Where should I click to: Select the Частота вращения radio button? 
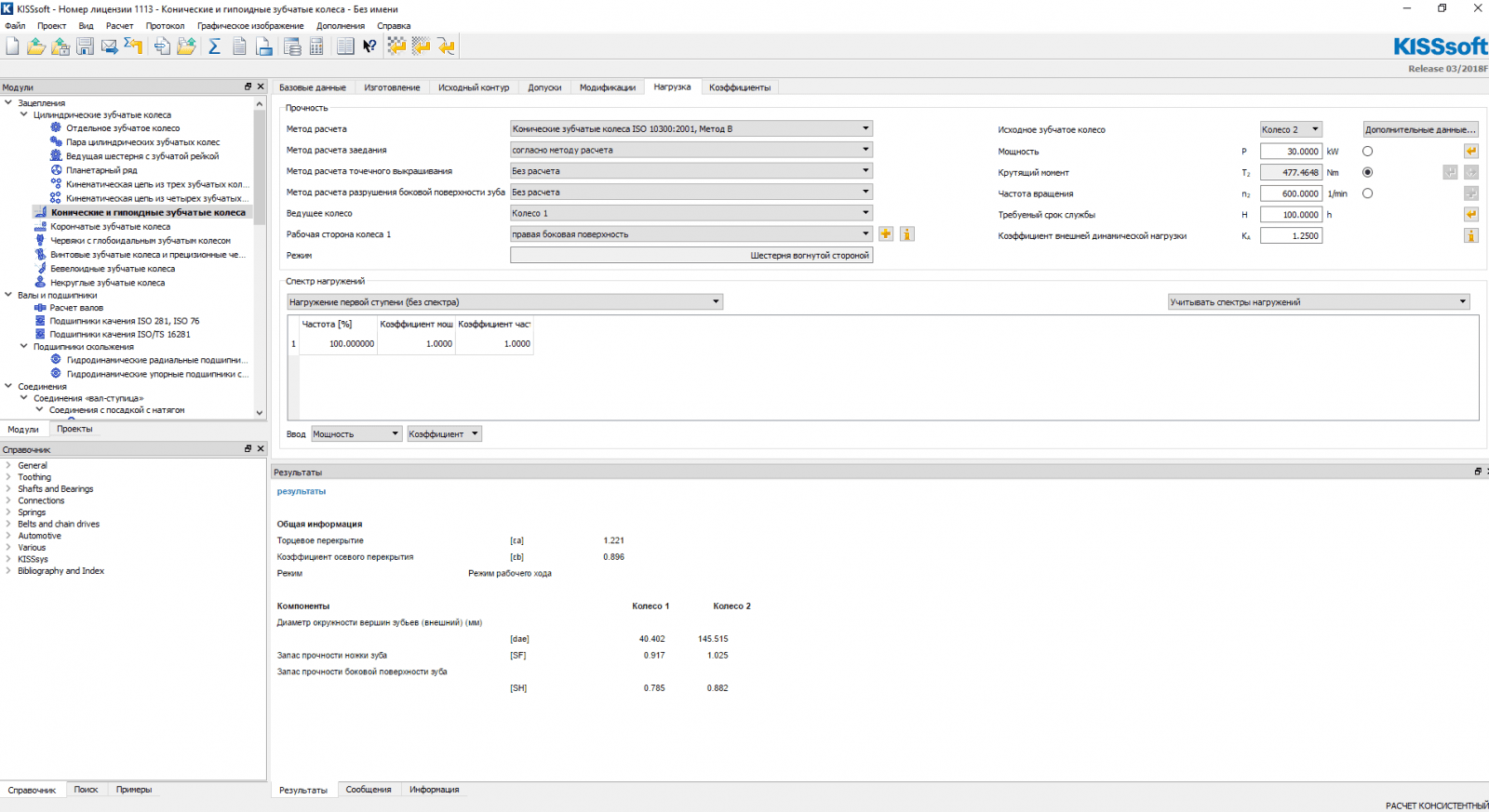click(x=1367, y=193)
